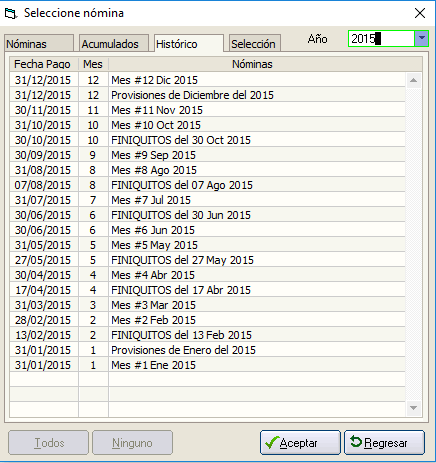The width and height of the screenshot is (436, 463).
Task: Click the green checkmark on Aceptar
Action: coord(271,442)
